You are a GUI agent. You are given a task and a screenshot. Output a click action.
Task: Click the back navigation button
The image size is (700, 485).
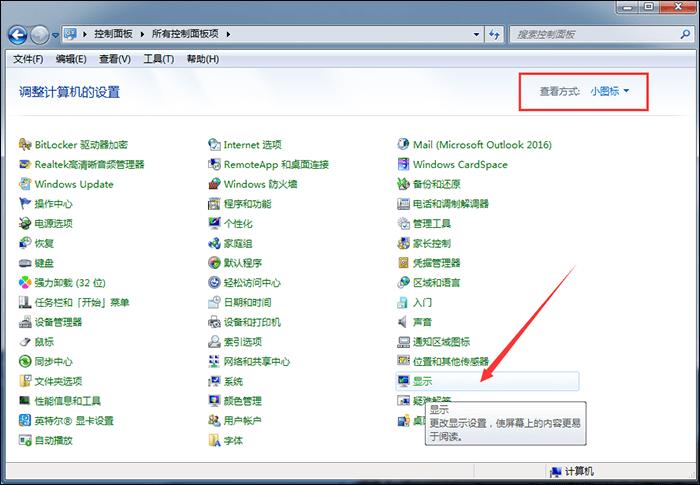point(18,35)
